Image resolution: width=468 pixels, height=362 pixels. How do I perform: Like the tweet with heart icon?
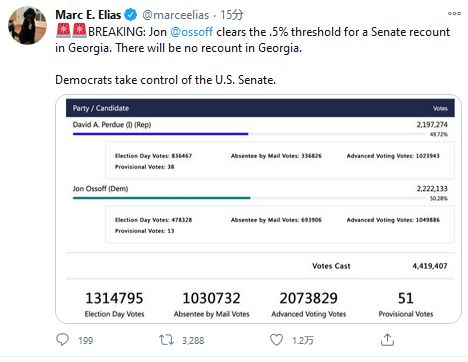tap(276, 340)
